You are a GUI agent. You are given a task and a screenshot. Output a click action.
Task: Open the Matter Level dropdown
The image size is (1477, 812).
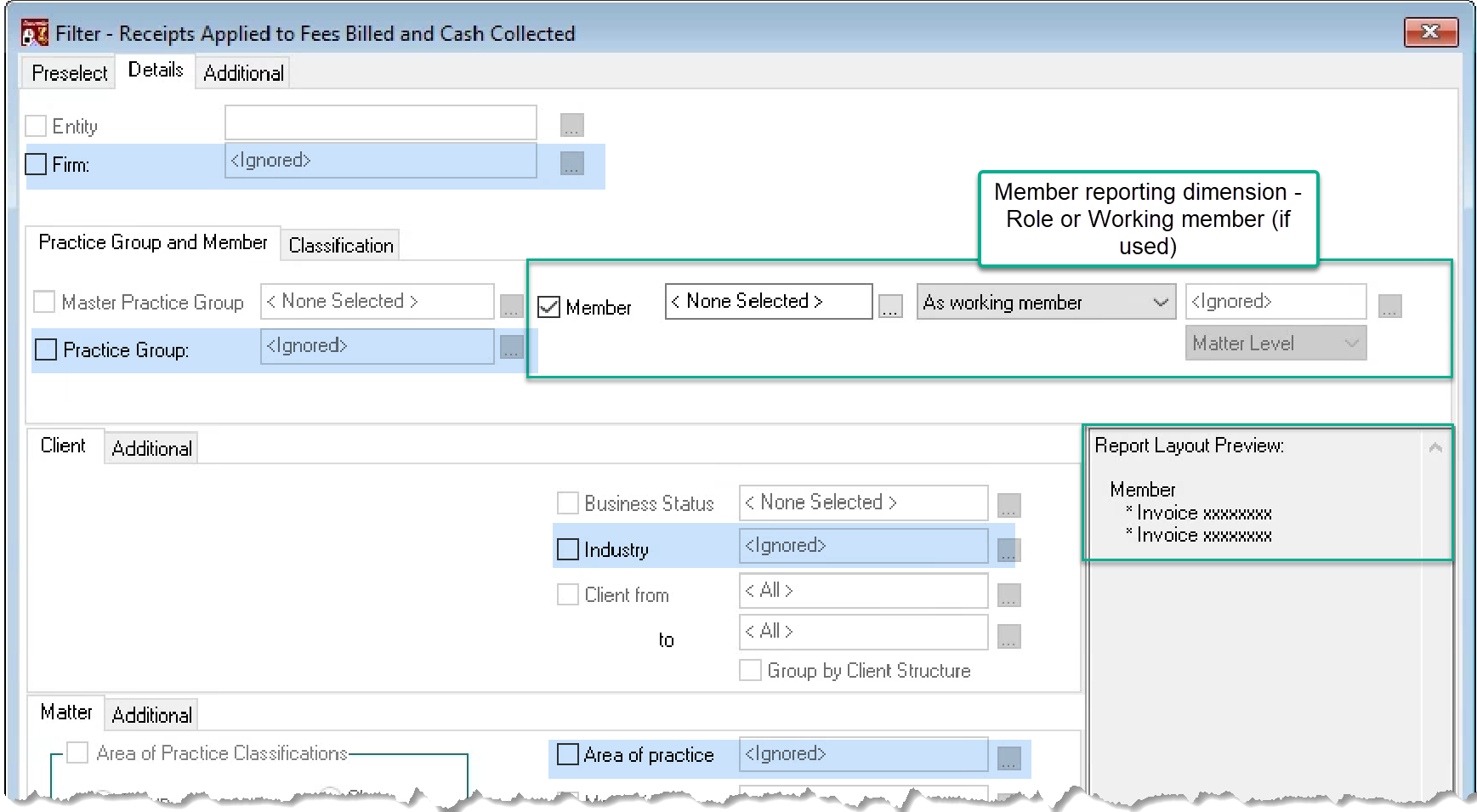tap(1275, 343)
